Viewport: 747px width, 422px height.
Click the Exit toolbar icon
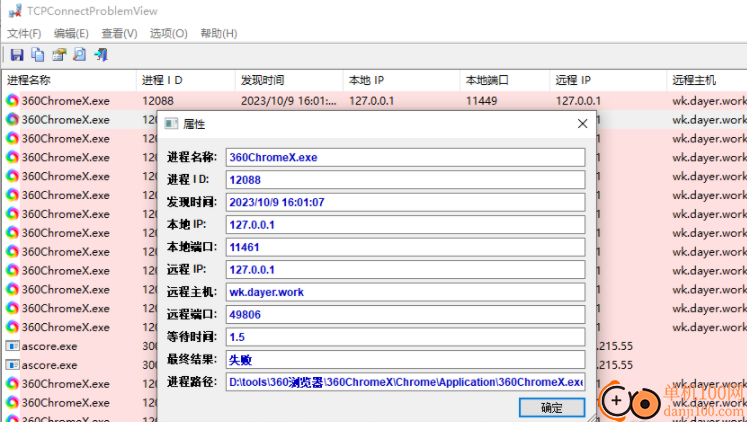101,55
